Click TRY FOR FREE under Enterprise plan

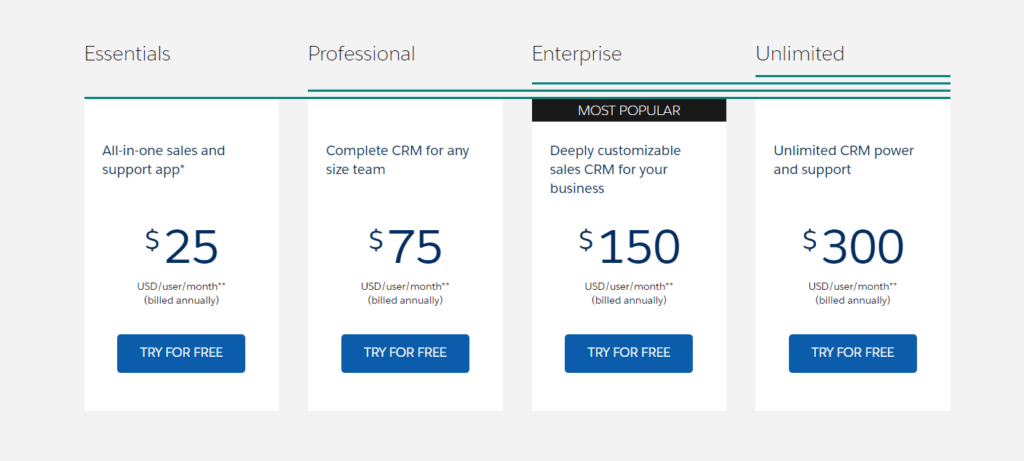(x=628, y=353)
